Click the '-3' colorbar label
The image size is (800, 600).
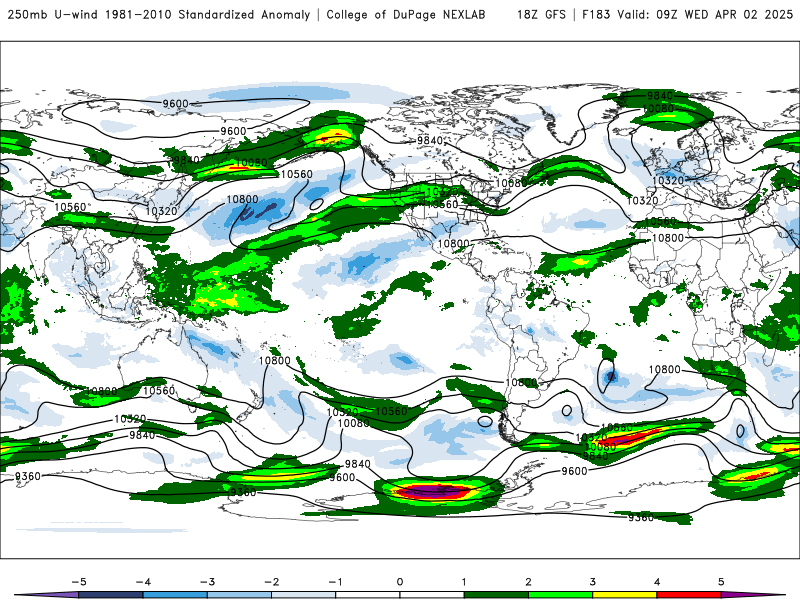tap(207, 582)
